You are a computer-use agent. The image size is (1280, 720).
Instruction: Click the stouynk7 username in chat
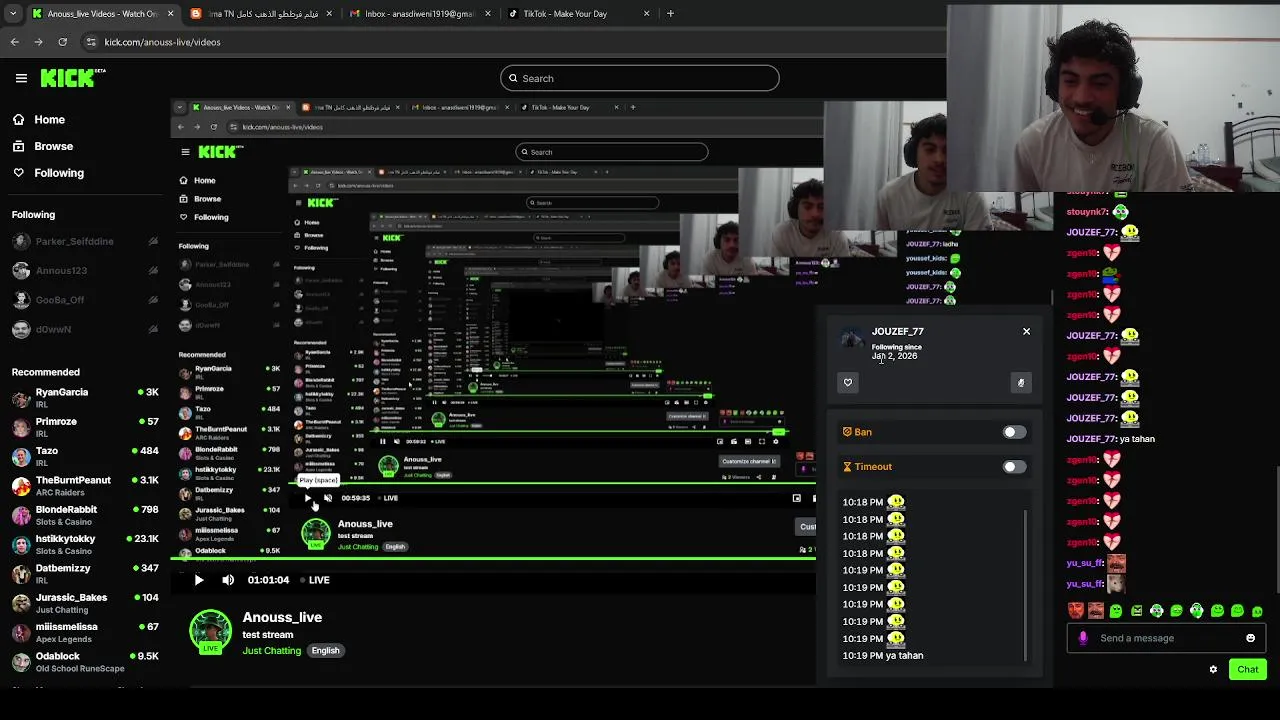1087,212
